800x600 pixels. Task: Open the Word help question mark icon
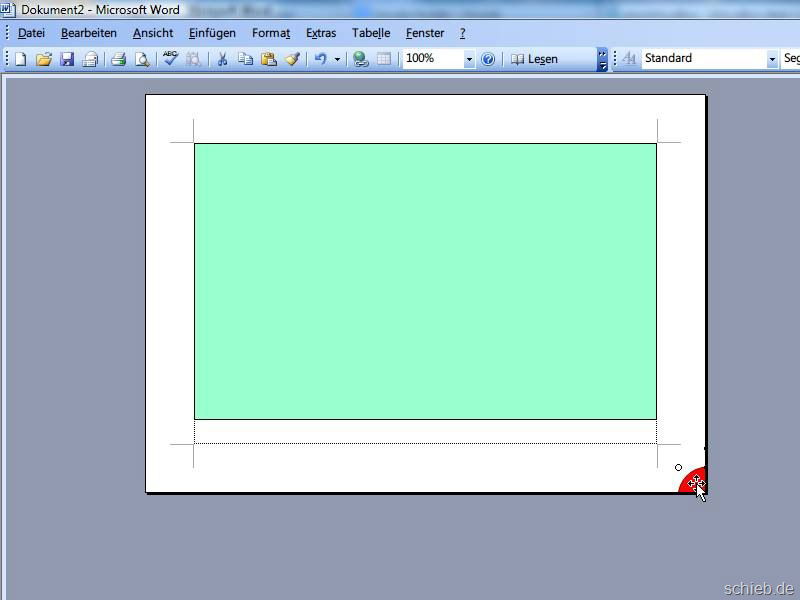[x=488, y=59]
